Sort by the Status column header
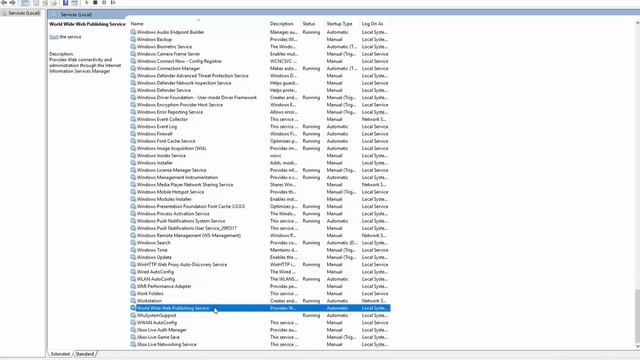Image resolution: width=640 pixels, height=360 pixels. click(x=313, y=24)
